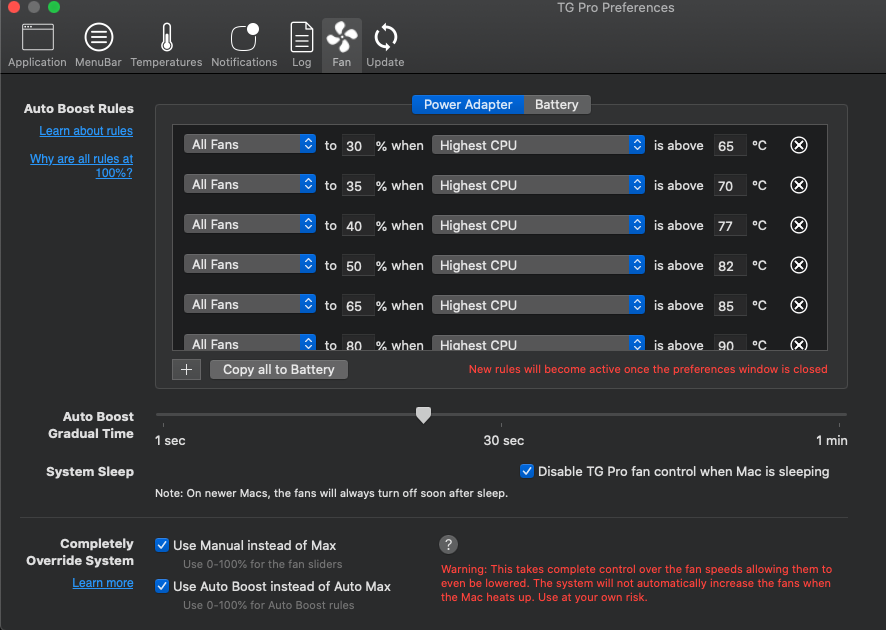The image size is (886, 630).
Task: Click the red close window button
Action: click(x=14, y=7)
